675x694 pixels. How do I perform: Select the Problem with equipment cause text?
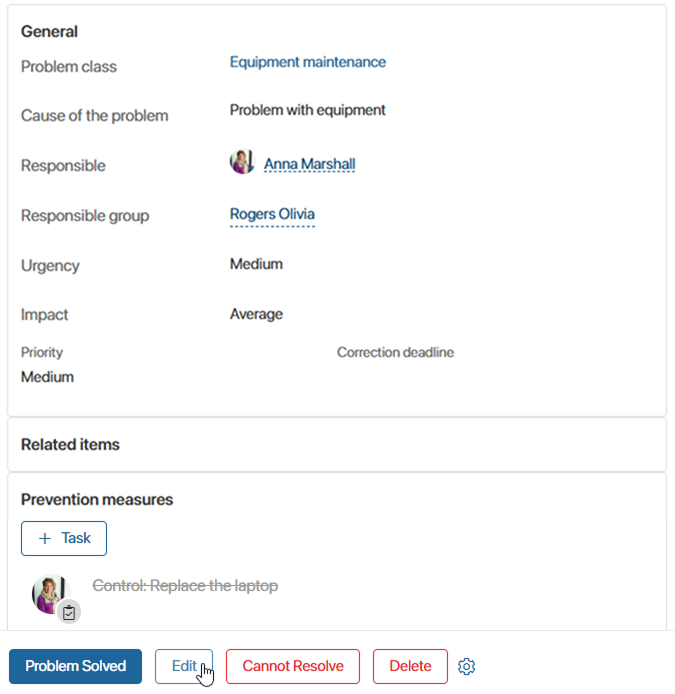[x=308, y=110]
